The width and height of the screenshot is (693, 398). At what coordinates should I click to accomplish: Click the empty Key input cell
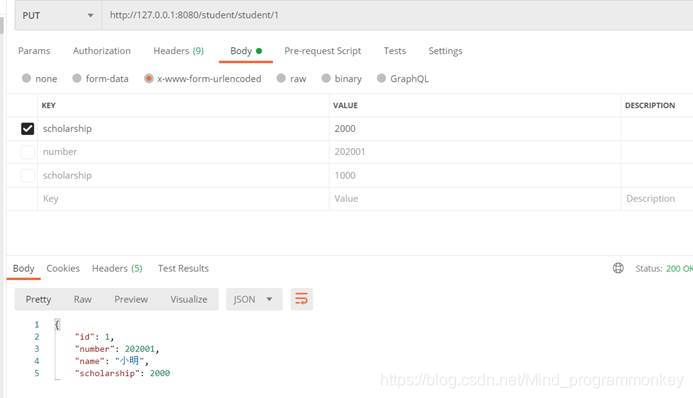coord(183,199)
